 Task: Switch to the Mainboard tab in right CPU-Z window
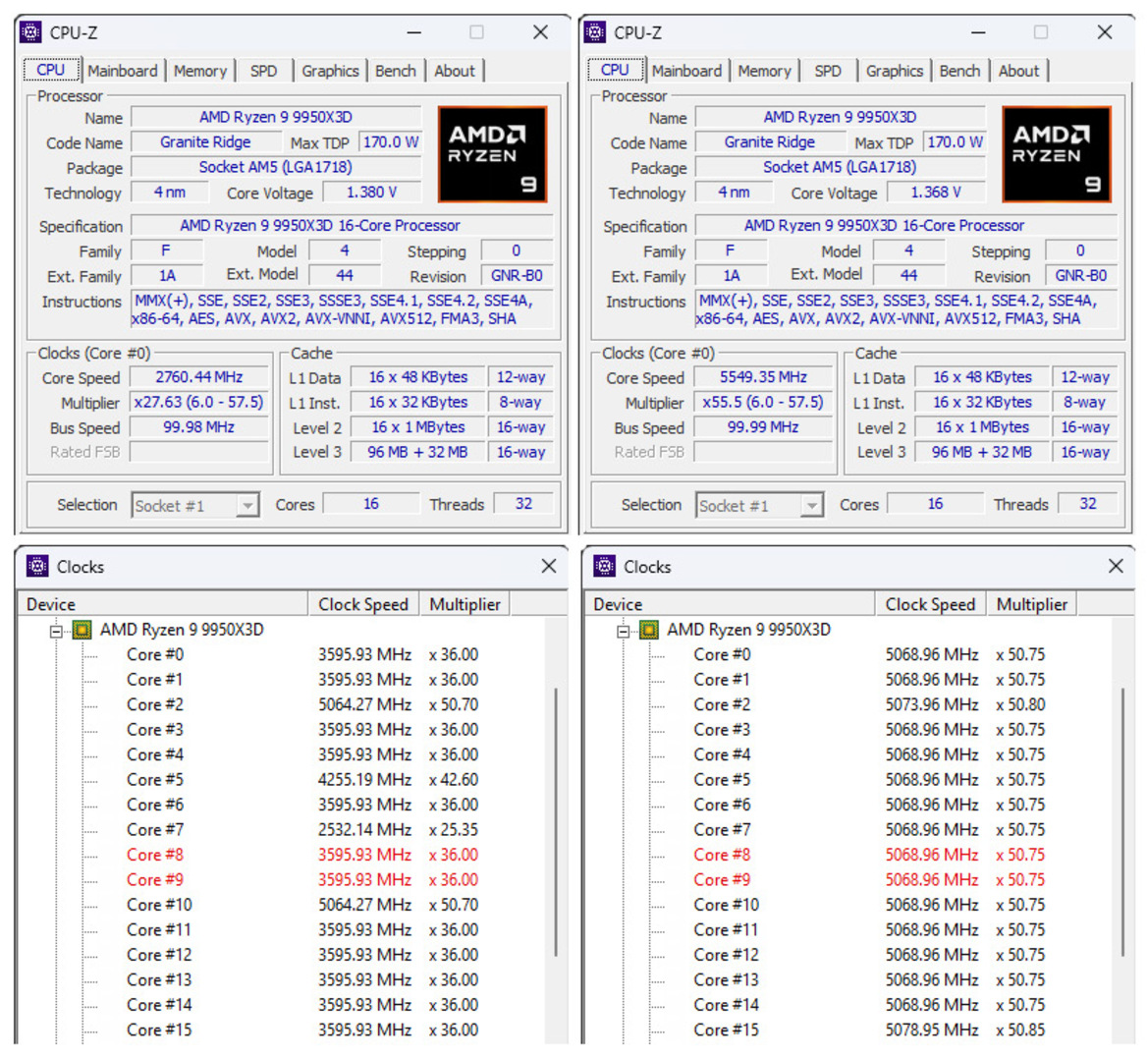[686, 71]
